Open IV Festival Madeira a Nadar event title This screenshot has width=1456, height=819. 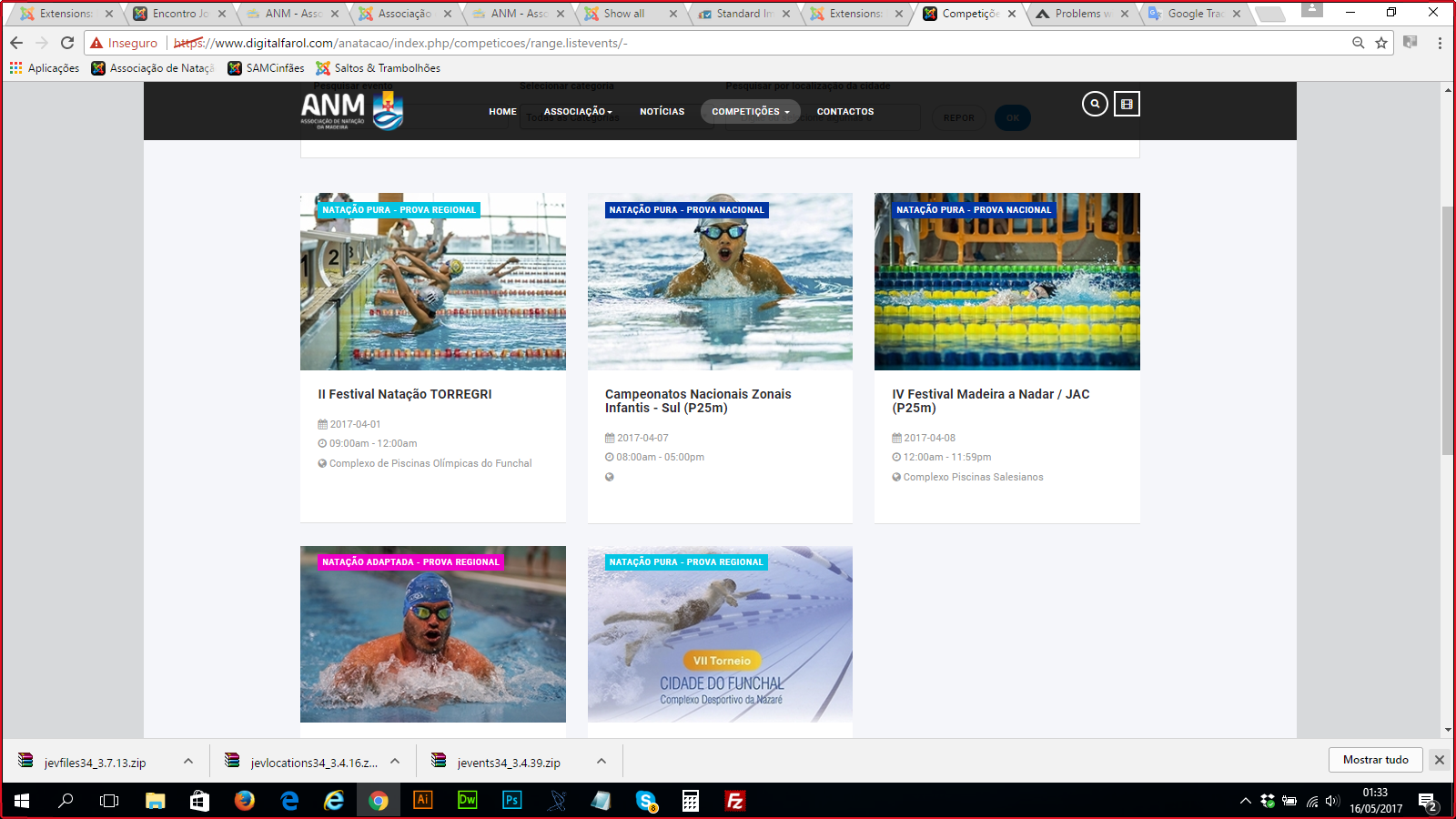click(x=991, y=401)
